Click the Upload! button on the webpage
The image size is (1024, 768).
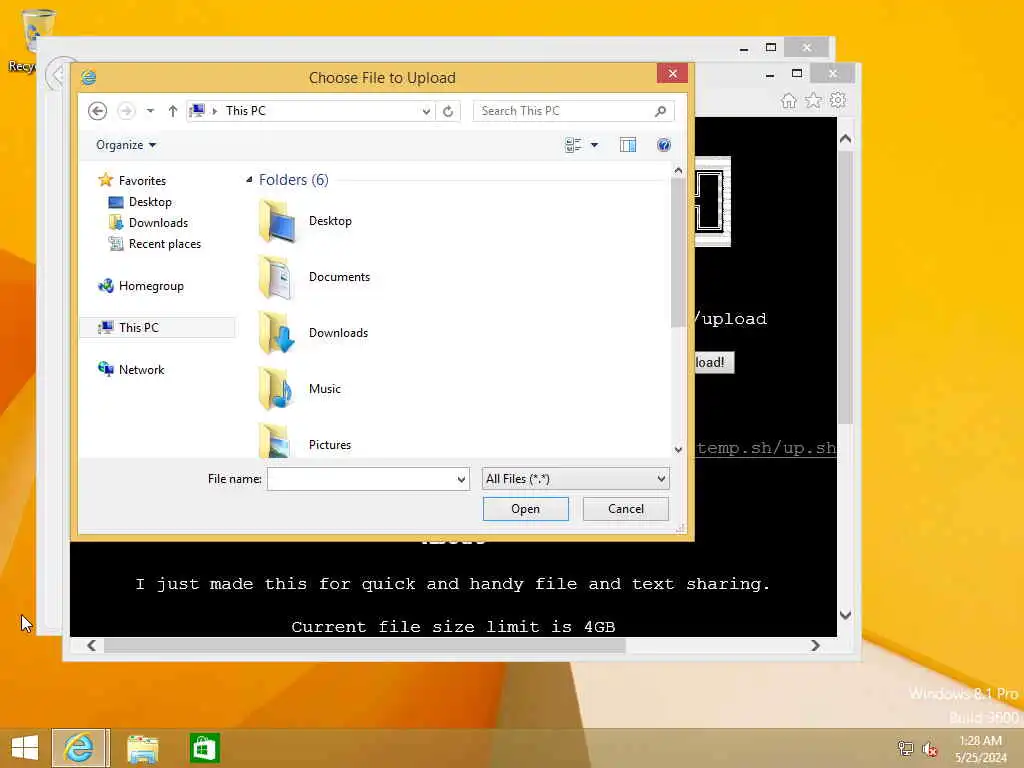[713, 362]
